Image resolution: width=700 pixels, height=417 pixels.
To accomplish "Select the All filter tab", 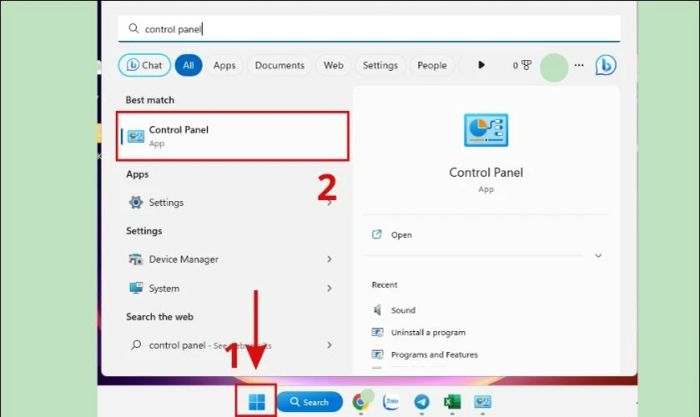I will 188,65.
